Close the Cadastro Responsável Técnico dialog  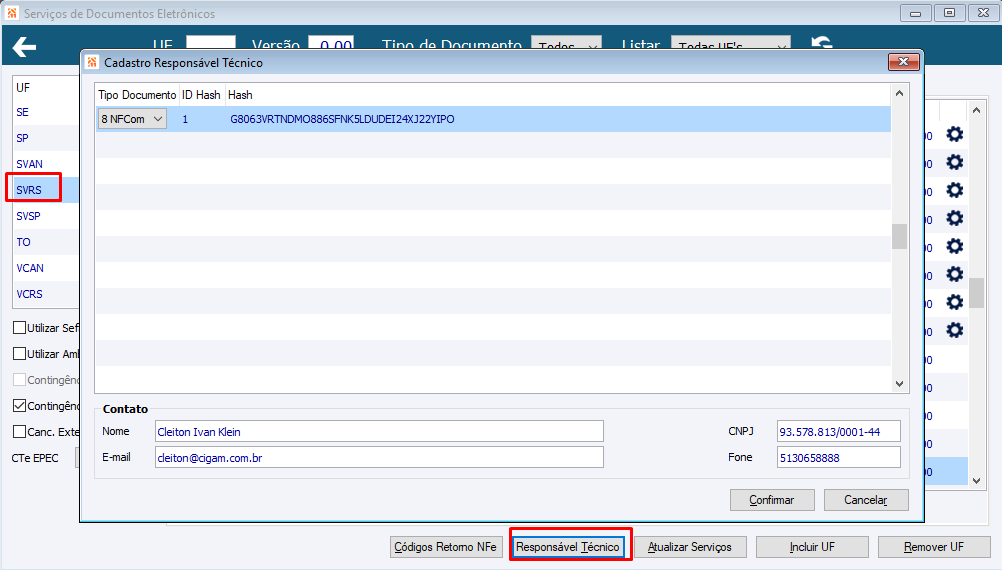[904, 62]
